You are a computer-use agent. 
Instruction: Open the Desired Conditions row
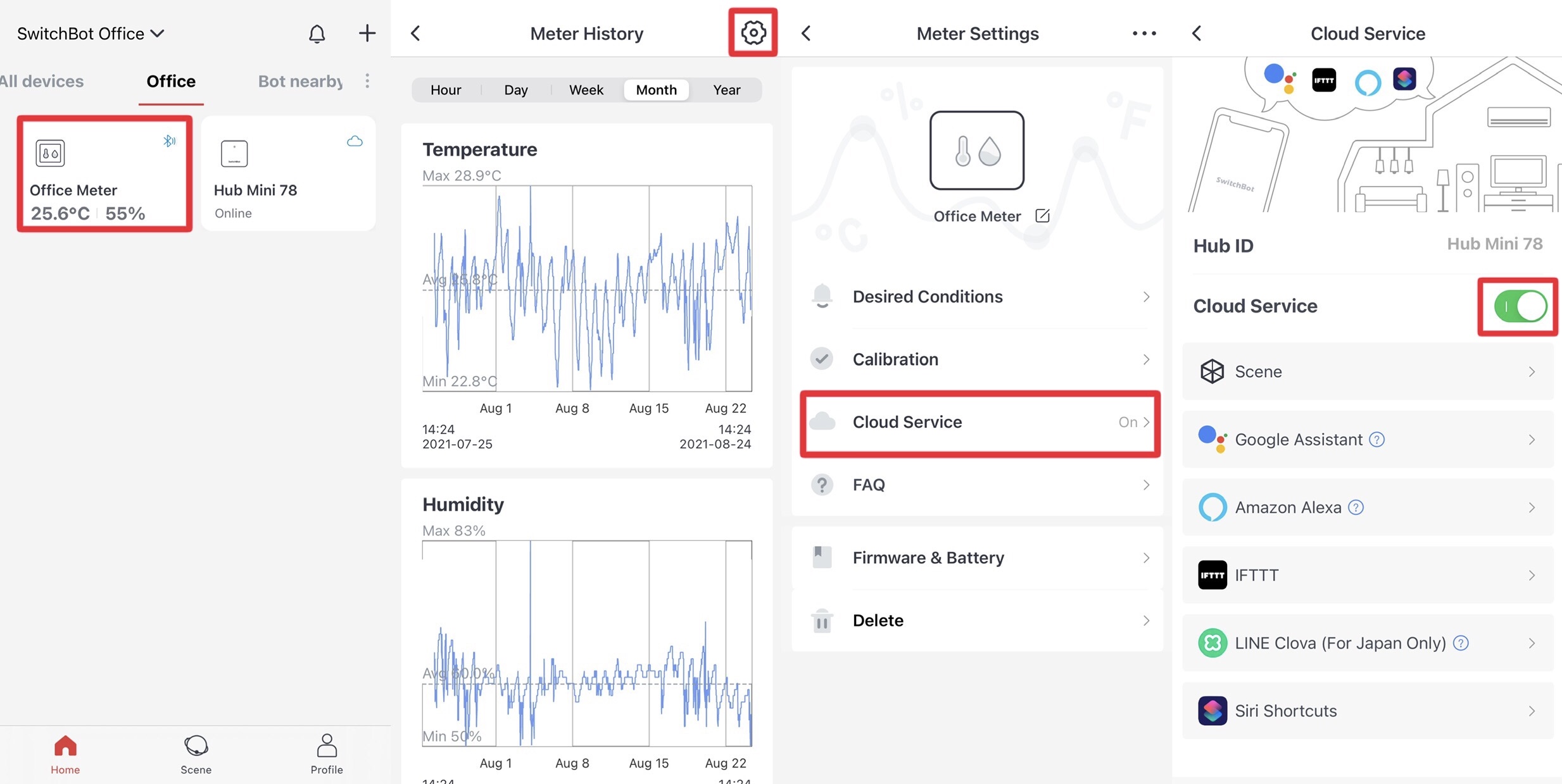pos(979,297)
